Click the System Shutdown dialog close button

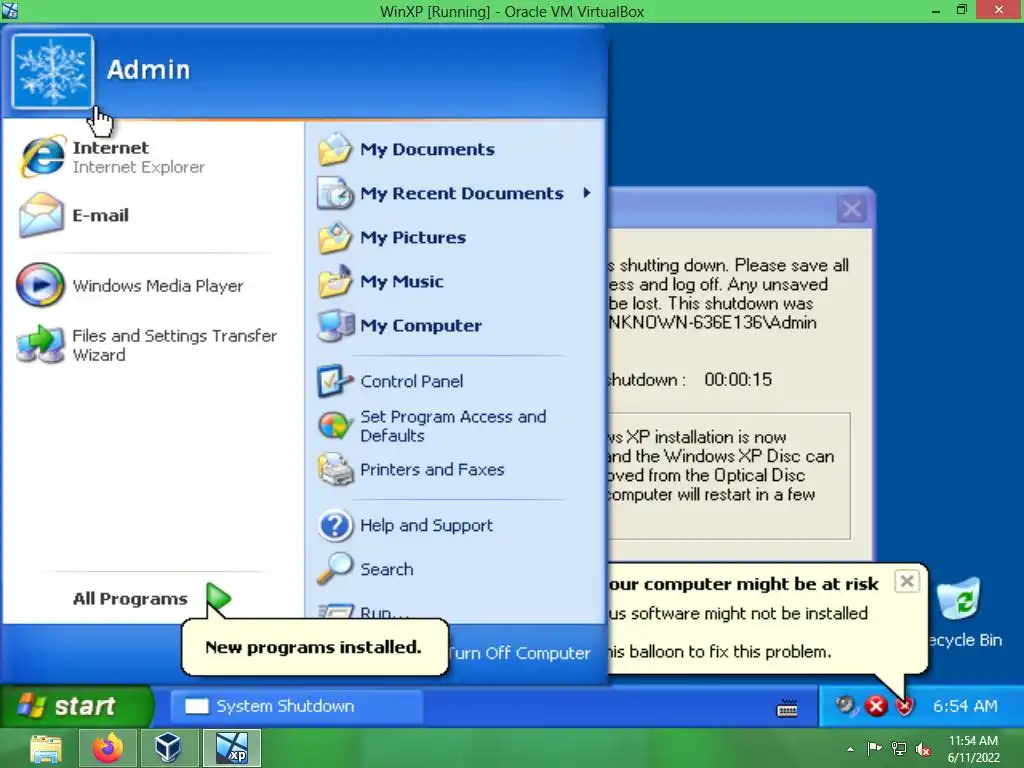(x=852, y=209)
